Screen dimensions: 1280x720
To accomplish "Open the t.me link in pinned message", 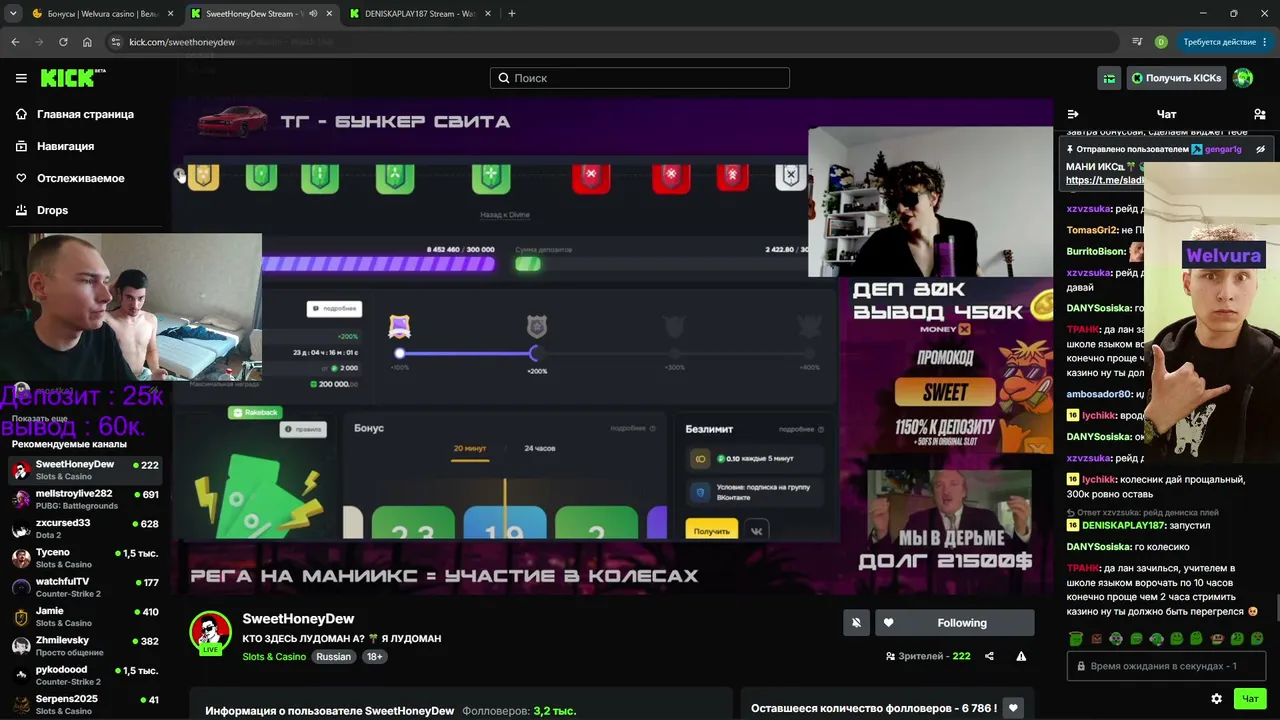I will click(x=1104, y=181).
